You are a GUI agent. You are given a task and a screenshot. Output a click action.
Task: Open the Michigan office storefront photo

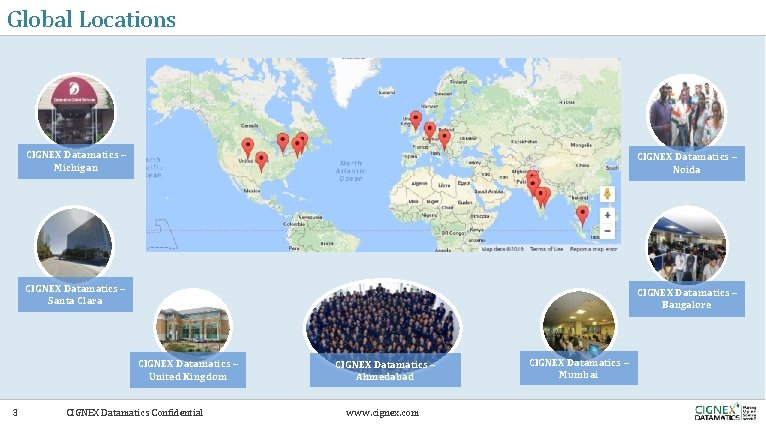tap(76, 111)
